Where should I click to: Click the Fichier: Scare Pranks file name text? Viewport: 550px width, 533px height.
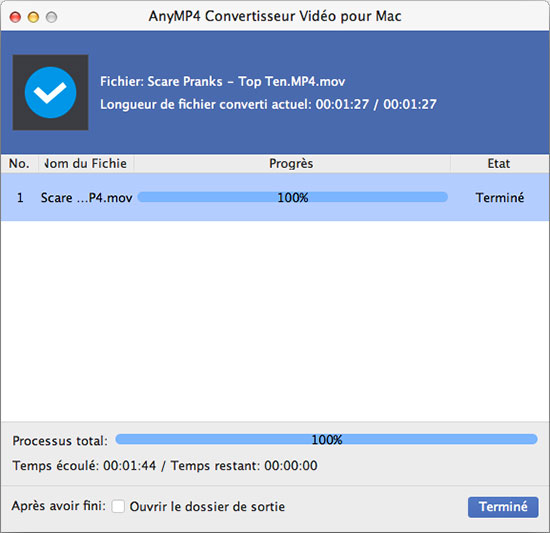click(x=222, y=81)
